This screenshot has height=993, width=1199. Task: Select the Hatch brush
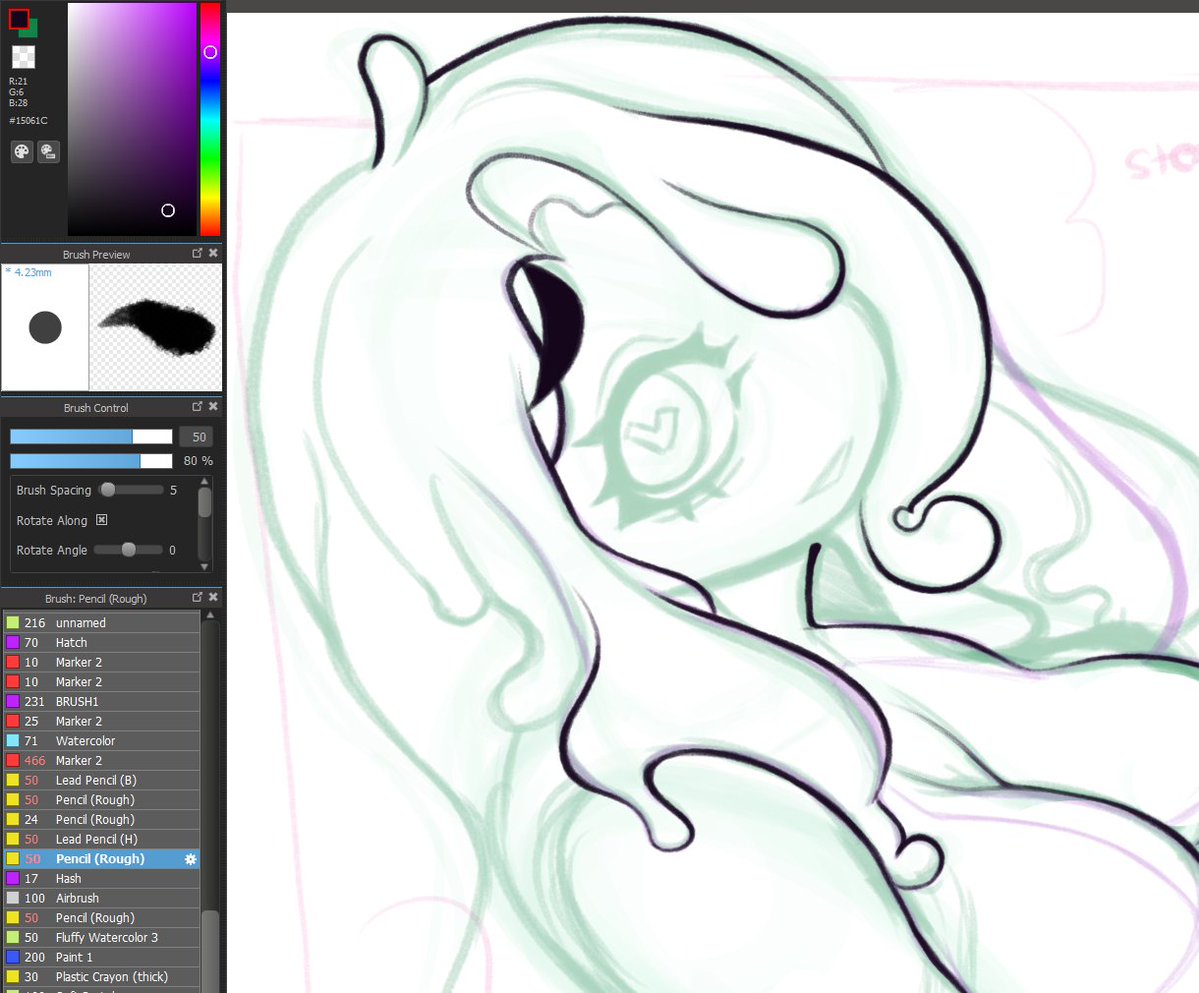[x=102, y=642]
